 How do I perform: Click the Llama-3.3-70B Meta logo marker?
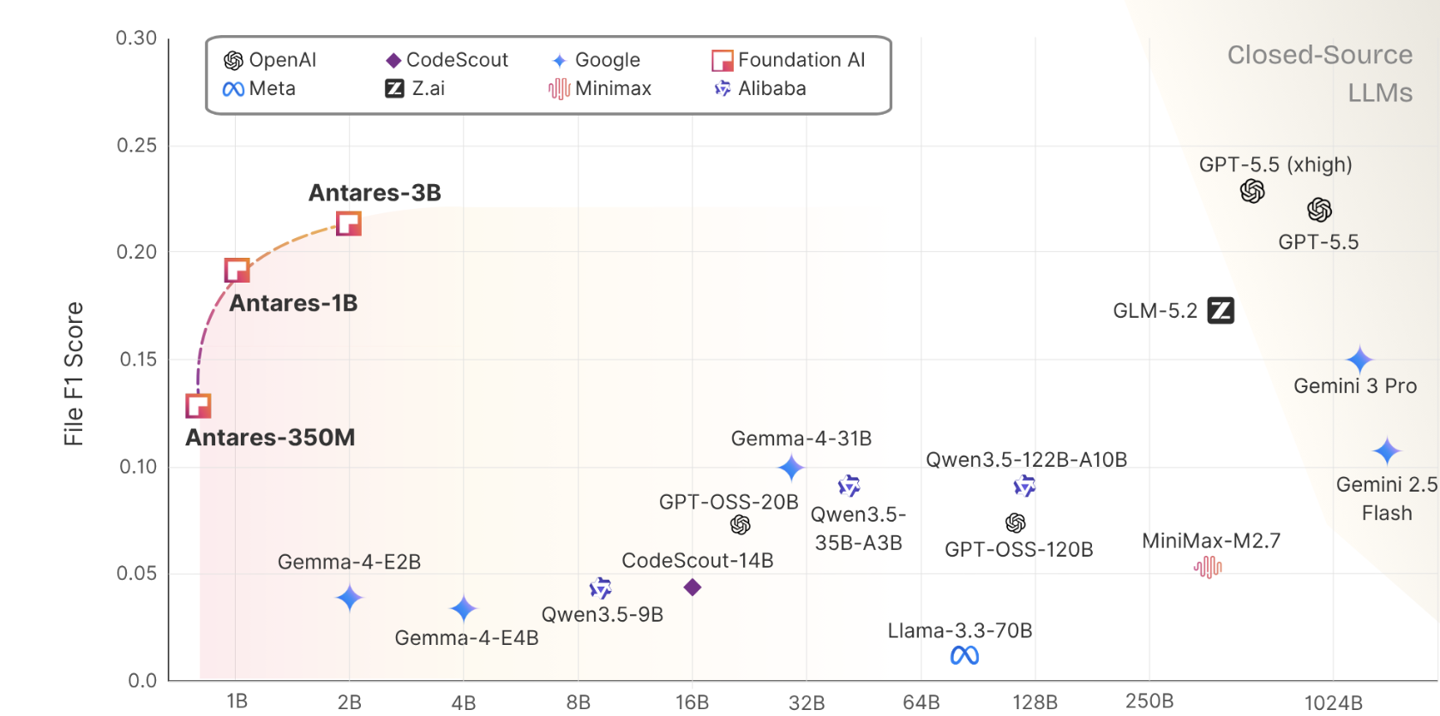[x=964, y=656]
